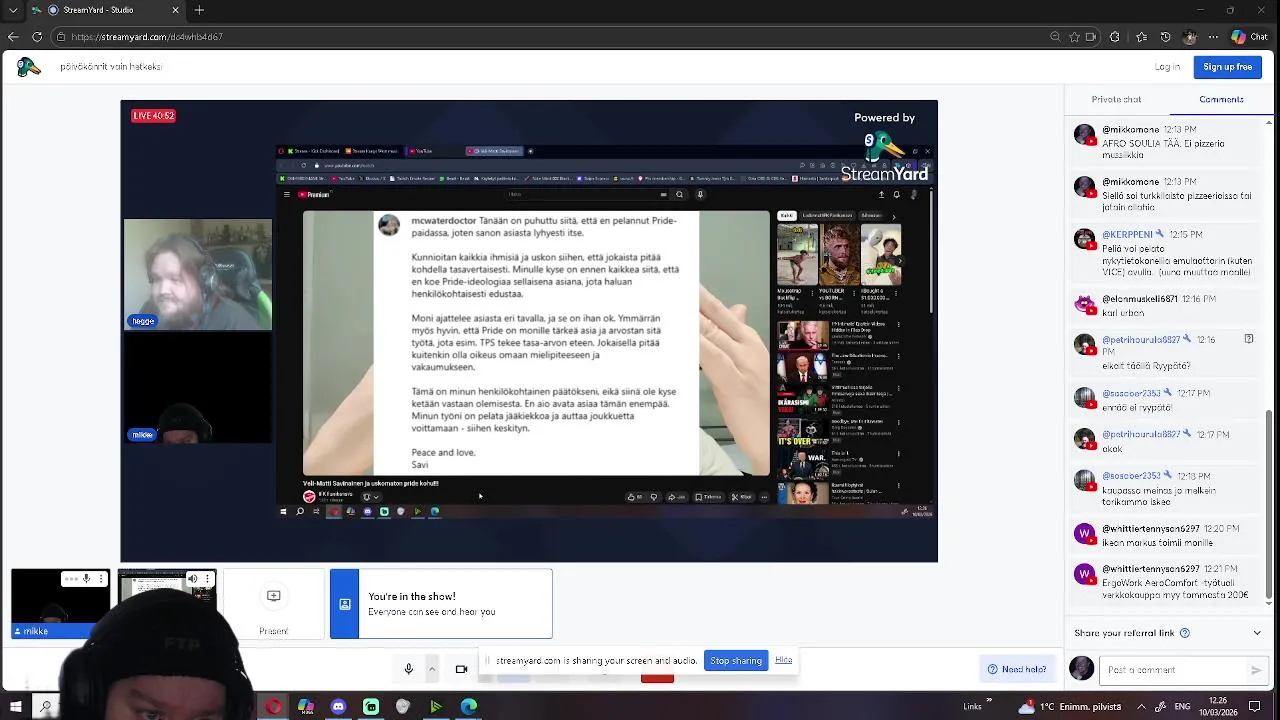Viewport: 1280px width, 720px height.
Task: Click the Present screen-share tile
Action: coord(273,604)
